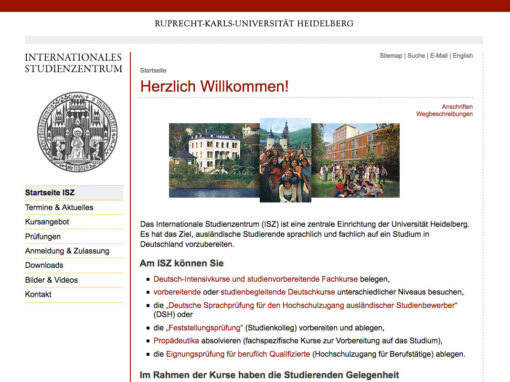
Task: Click Ruprecht-Karls-Universität Heidelberg header
Action: click(254, 23)
